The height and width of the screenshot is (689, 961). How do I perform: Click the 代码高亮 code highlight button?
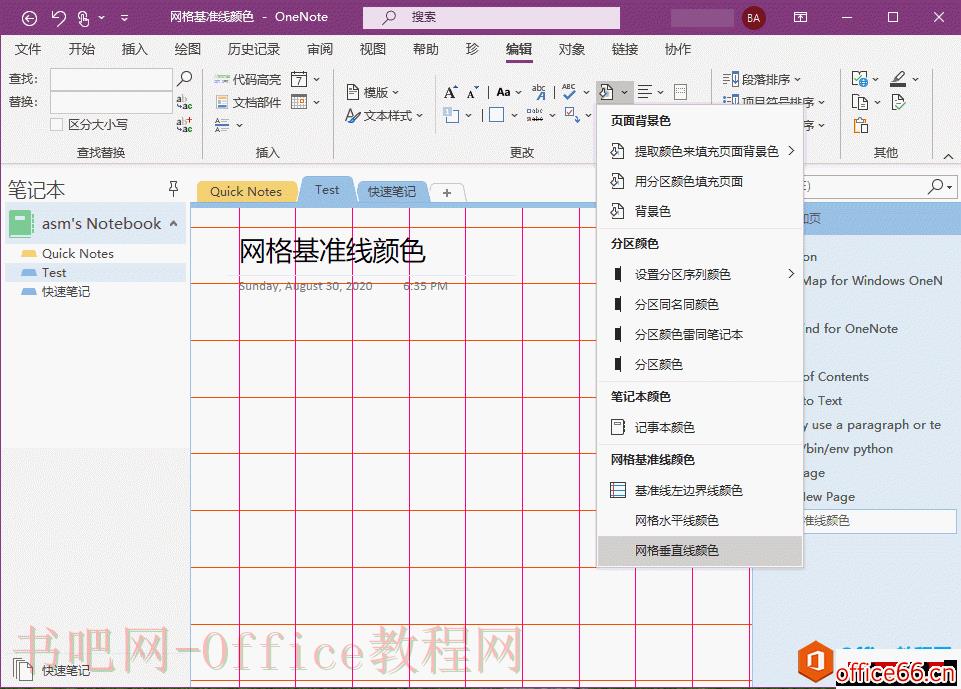click(248, 79)
